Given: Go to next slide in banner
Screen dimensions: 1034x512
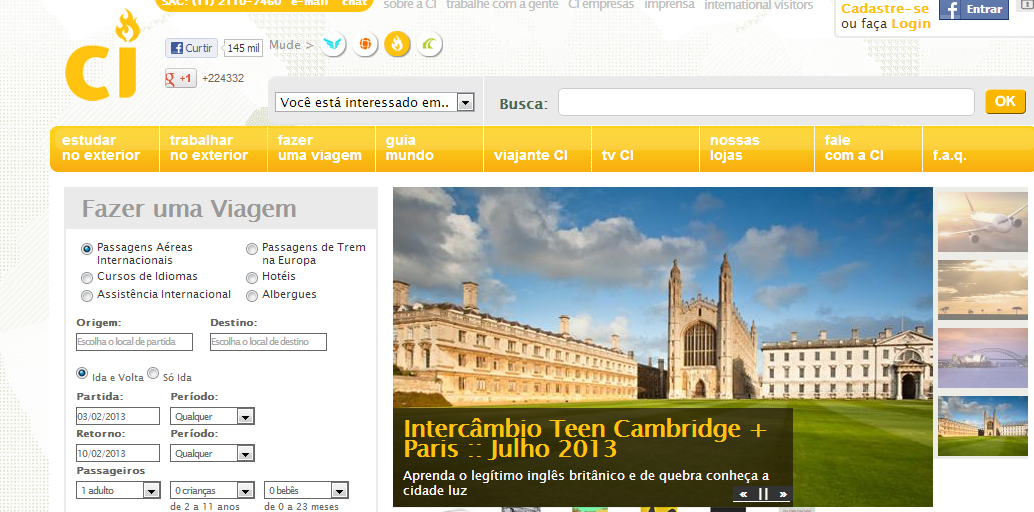Looking at the screenshot, I should click(x=783, y=494).
